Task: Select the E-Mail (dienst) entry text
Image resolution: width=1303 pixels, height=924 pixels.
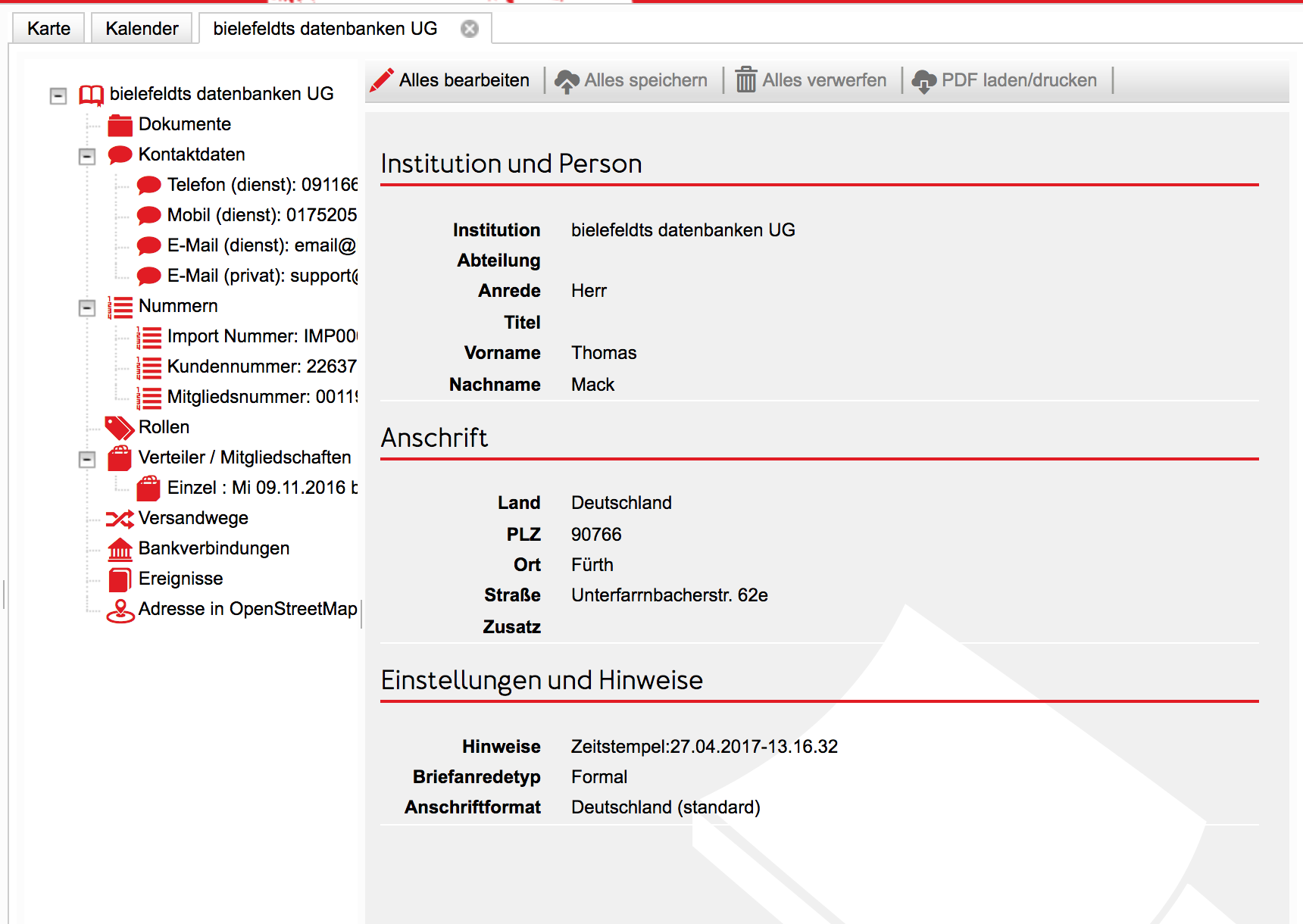Action: tap(262, 245)
